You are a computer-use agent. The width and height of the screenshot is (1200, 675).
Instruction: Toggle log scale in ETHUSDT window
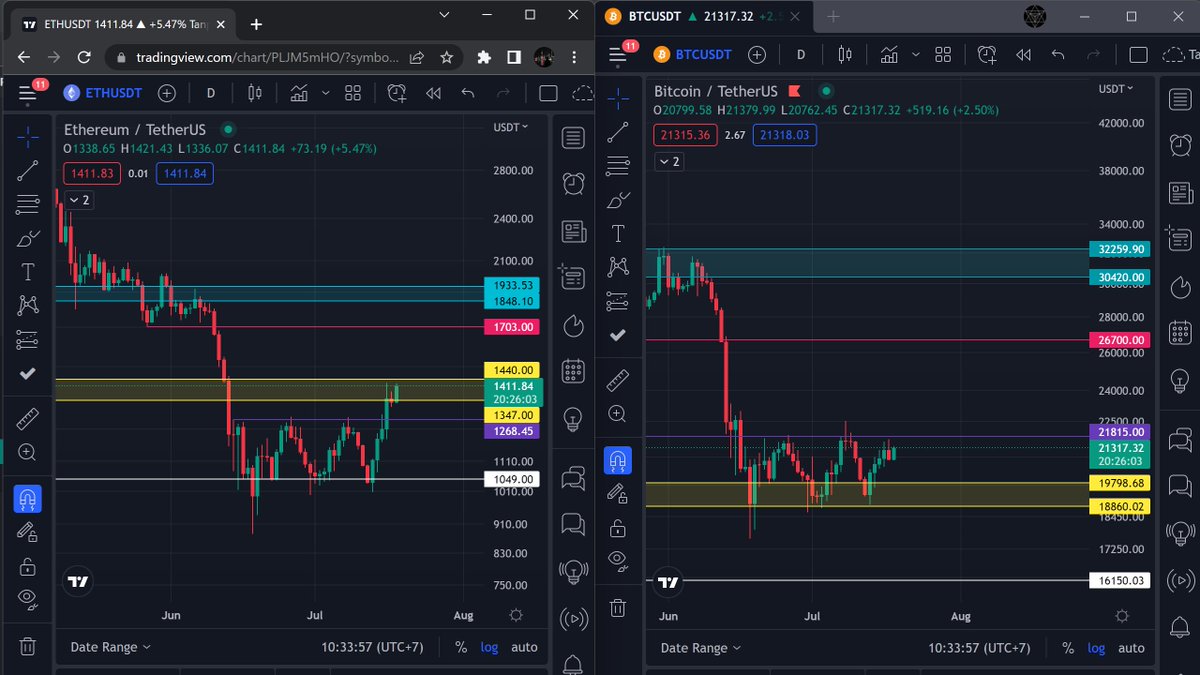pyautogui.click(x=489, y=647)
